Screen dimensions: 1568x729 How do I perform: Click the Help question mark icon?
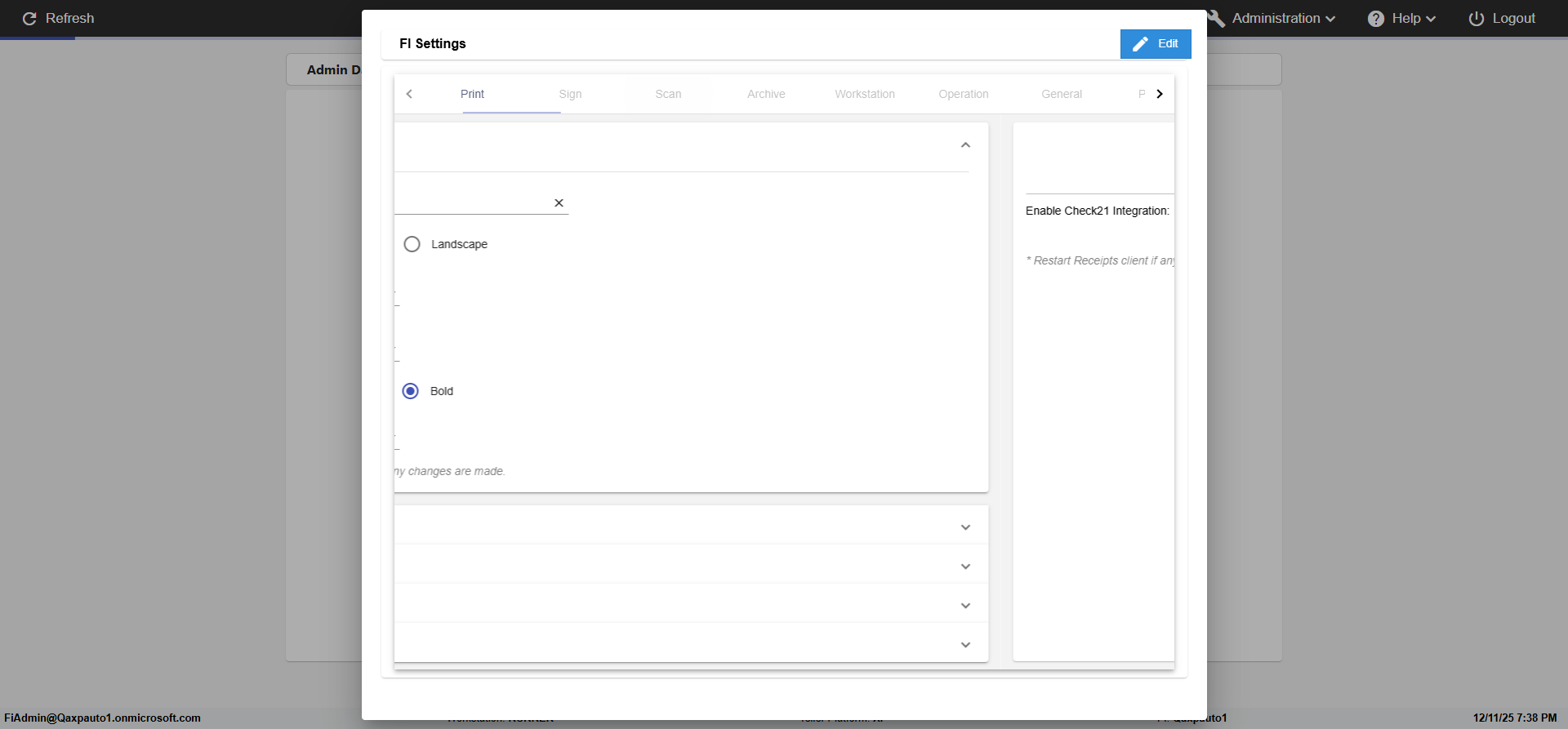coord(1376,19)
